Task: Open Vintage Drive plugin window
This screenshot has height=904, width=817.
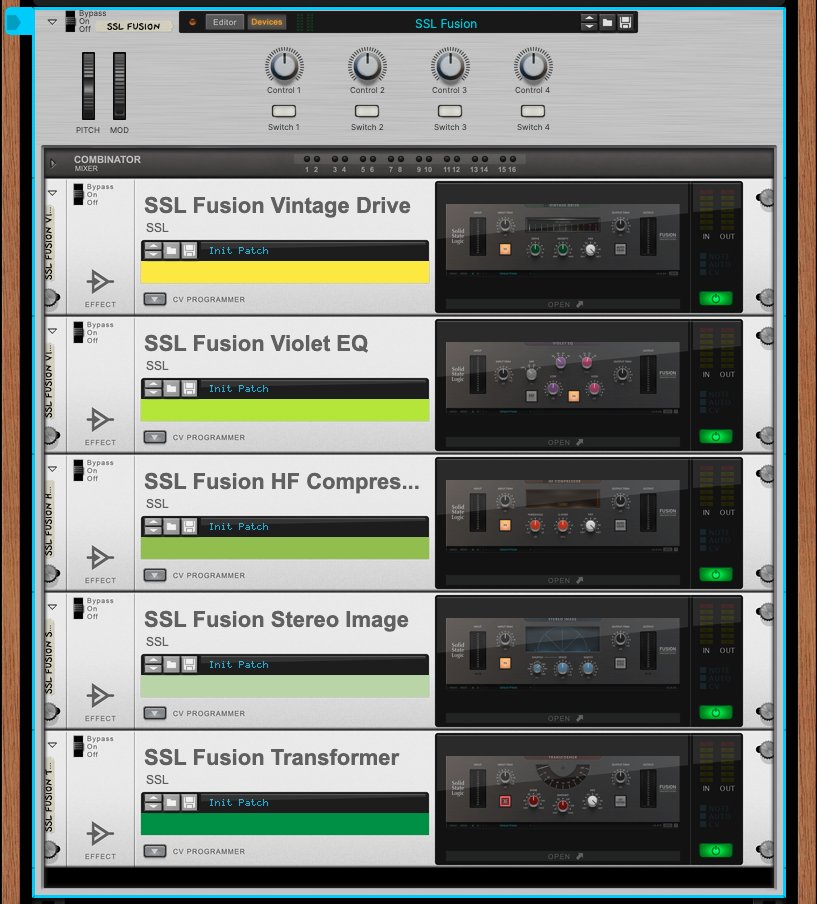Action: pyautogui.click(x=563, y=304)
